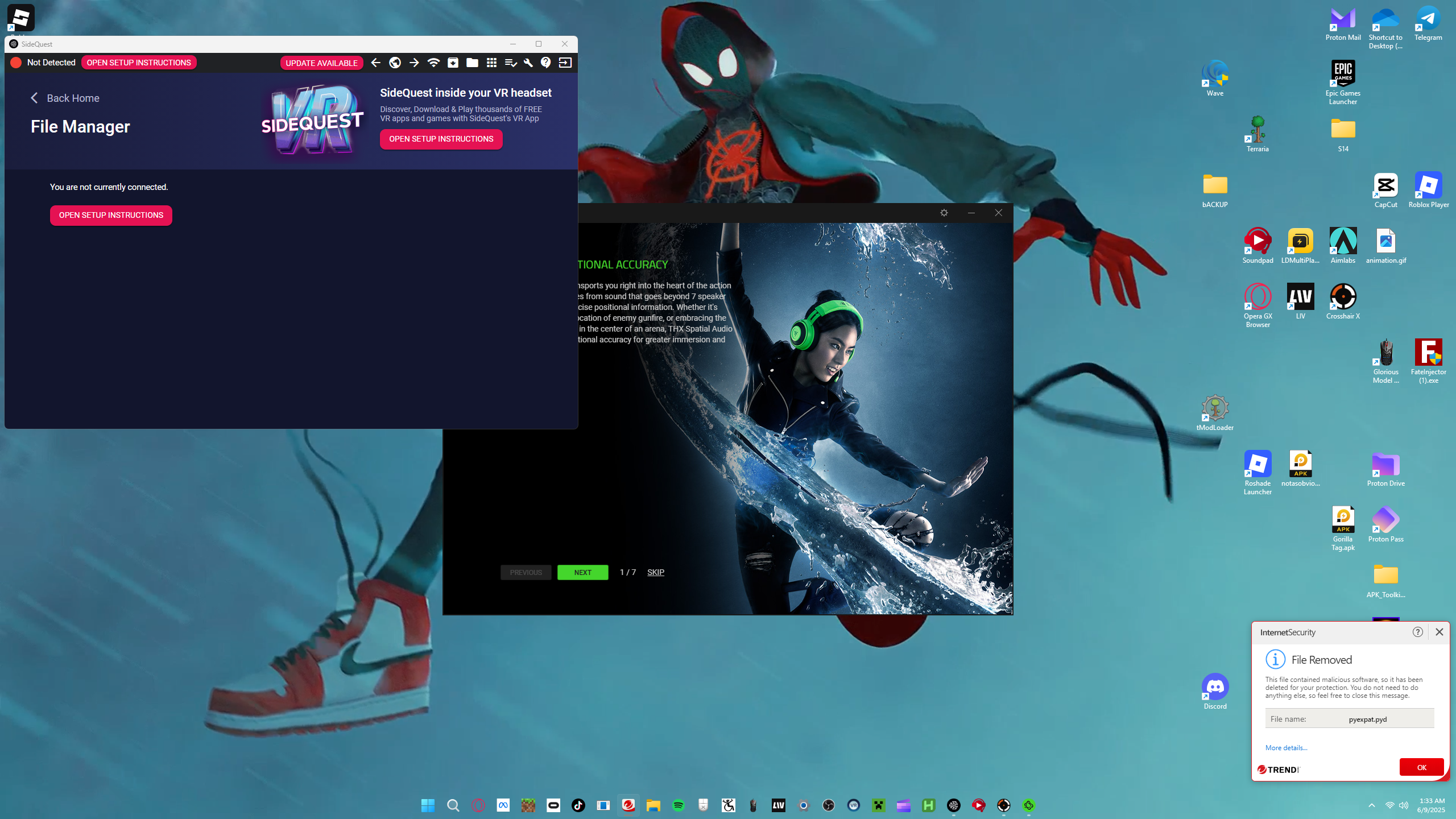Click the UPDATE AVAILABLE button
Image resolution: width=1456 pixels, height=819 pixels.
point(321,63)
